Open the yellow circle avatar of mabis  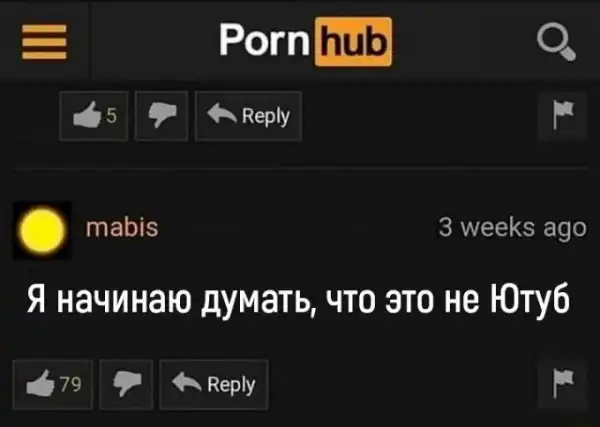coord(42,230)
